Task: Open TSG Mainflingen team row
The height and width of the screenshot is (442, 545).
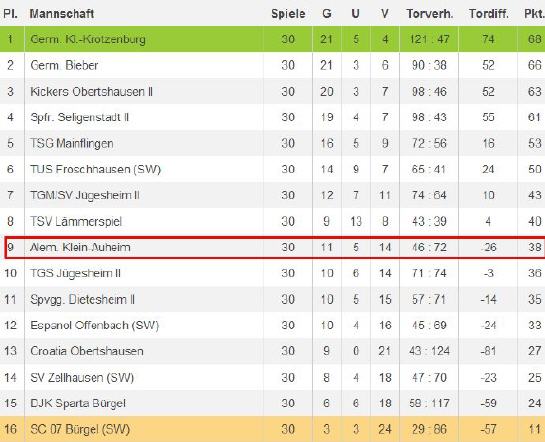Action: [272, 143]
